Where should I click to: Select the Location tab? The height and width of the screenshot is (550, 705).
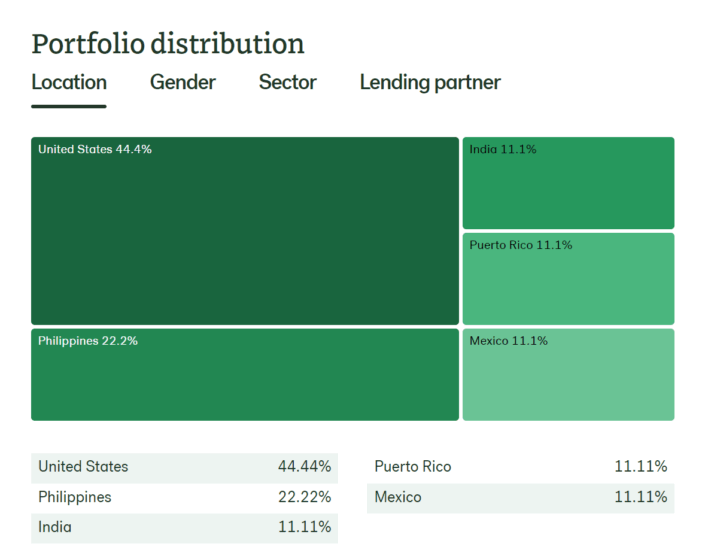[69, 82]
